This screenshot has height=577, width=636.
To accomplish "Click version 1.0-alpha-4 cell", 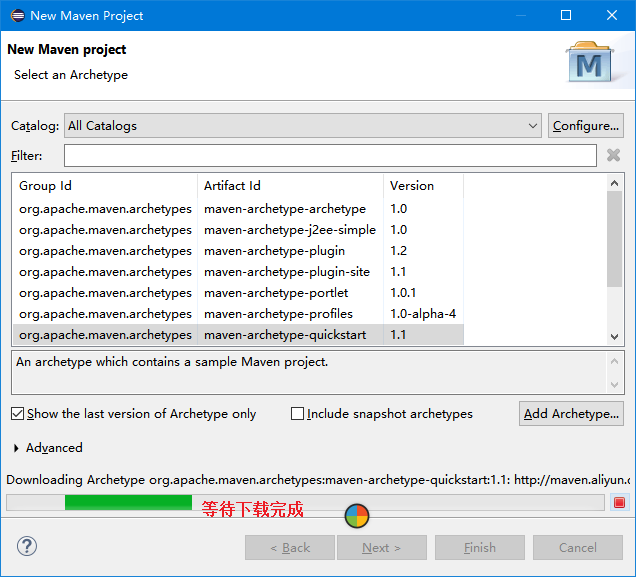I will 423,314.
